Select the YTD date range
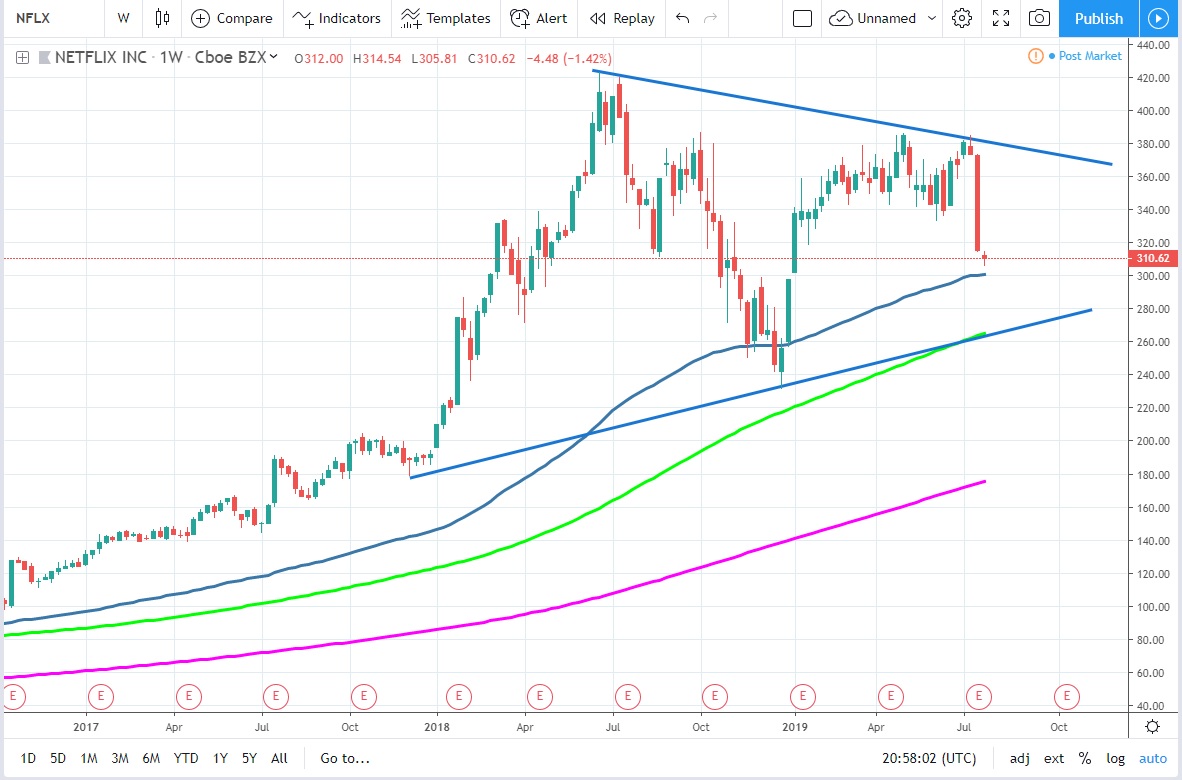This screenshot has height=780, width=1182. pos(185,758)
